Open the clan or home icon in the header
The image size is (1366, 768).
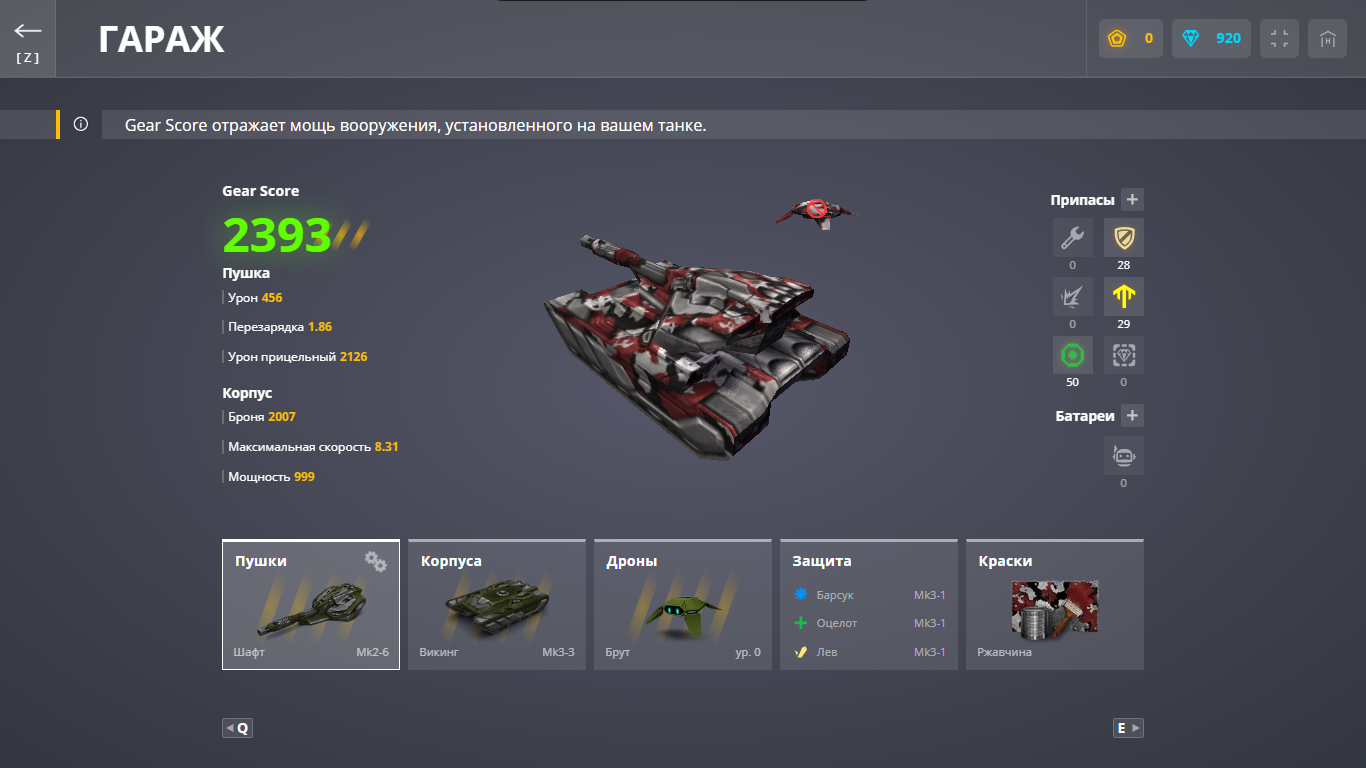(1327, 39)
